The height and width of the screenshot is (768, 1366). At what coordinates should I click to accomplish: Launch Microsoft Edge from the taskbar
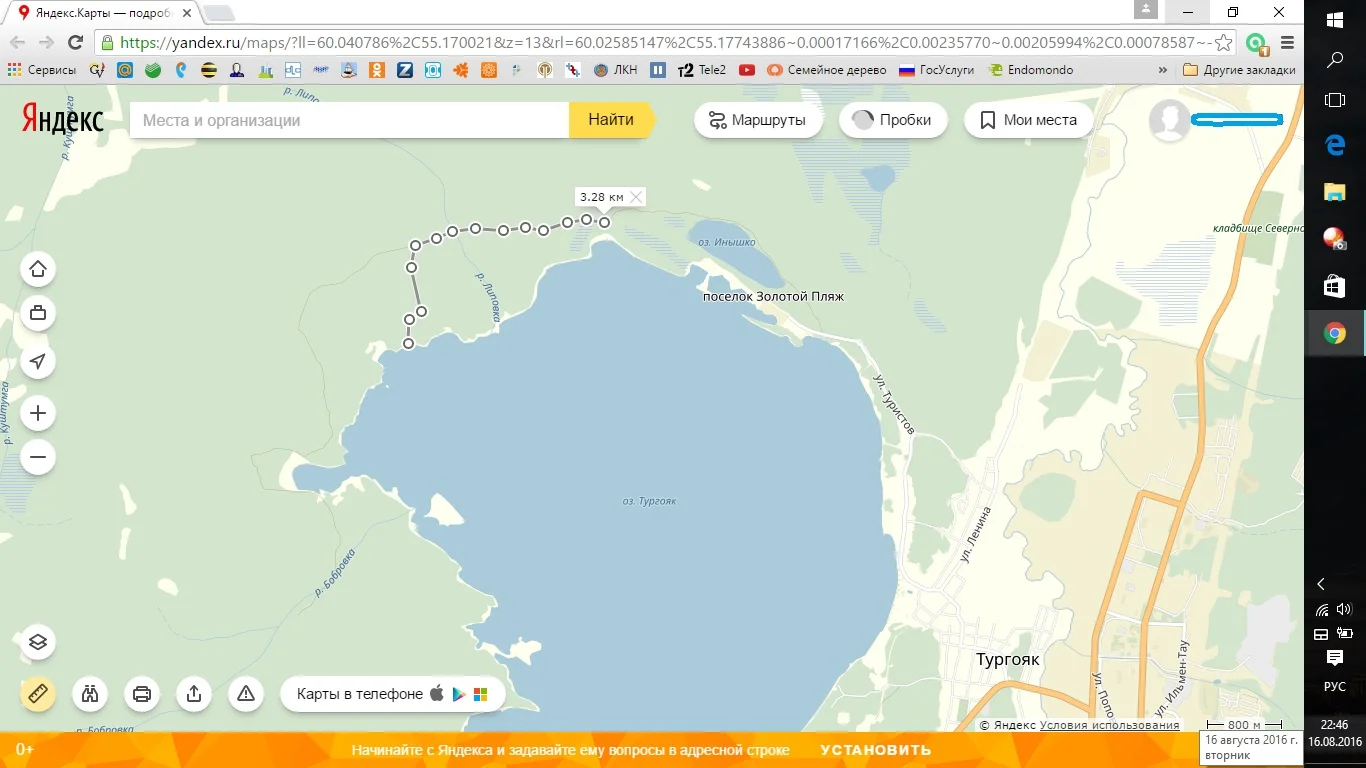pyautogui.click(x=1335, y=145)
